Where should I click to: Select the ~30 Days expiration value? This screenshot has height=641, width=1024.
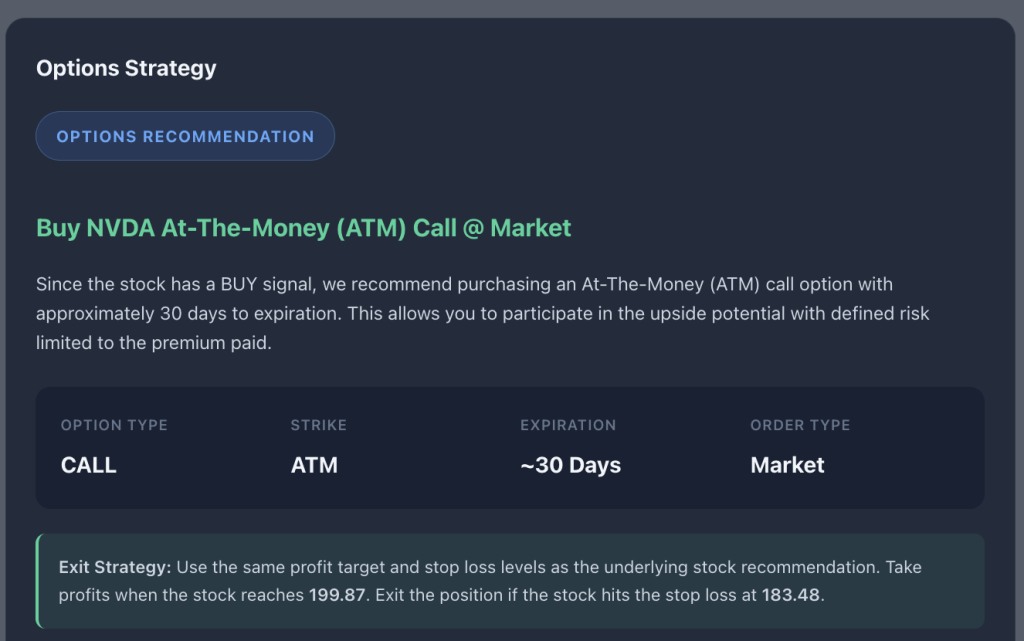pos(570,465)
